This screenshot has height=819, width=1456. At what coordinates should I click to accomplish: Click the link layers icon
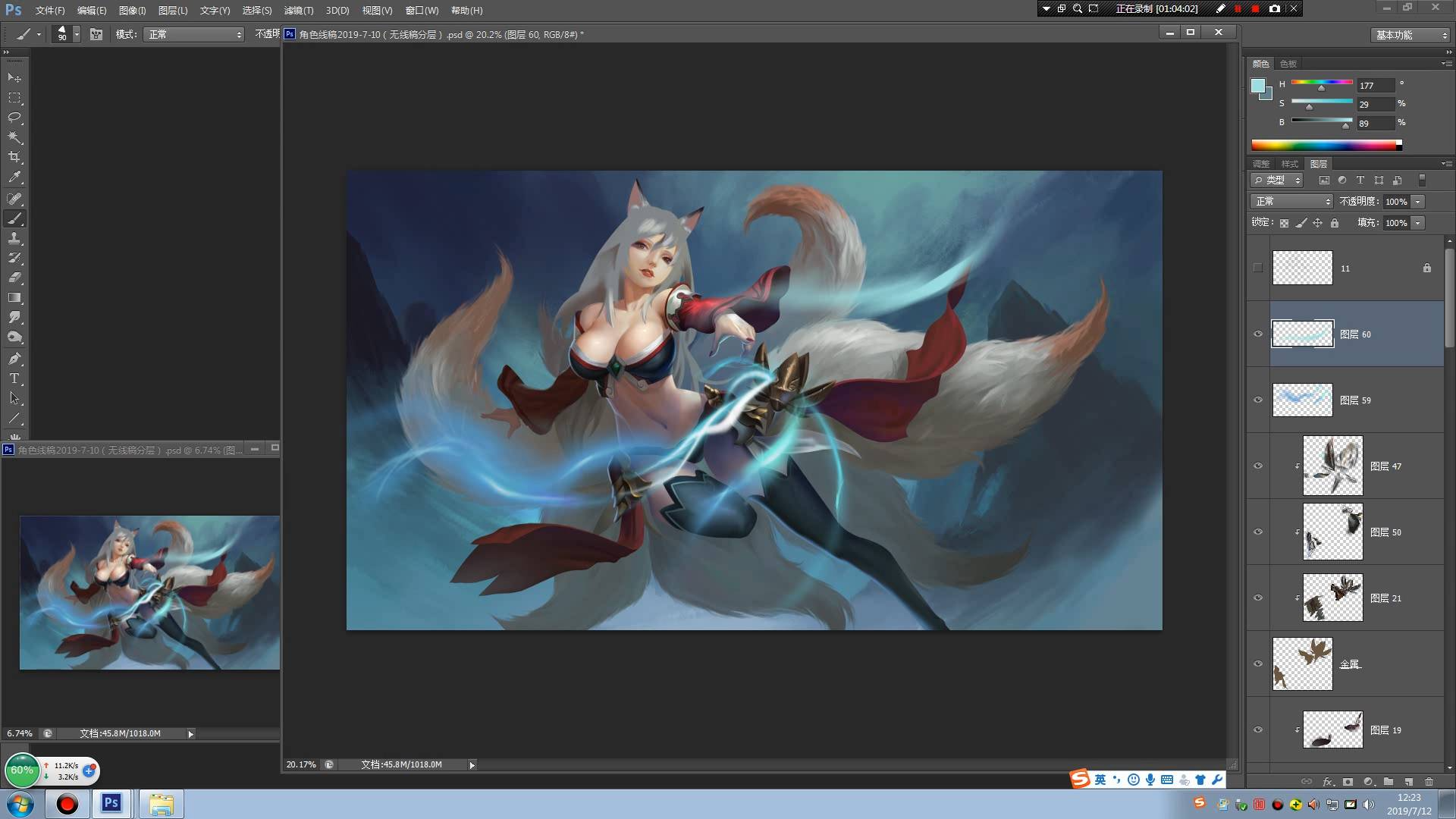tap(1307, 781)
